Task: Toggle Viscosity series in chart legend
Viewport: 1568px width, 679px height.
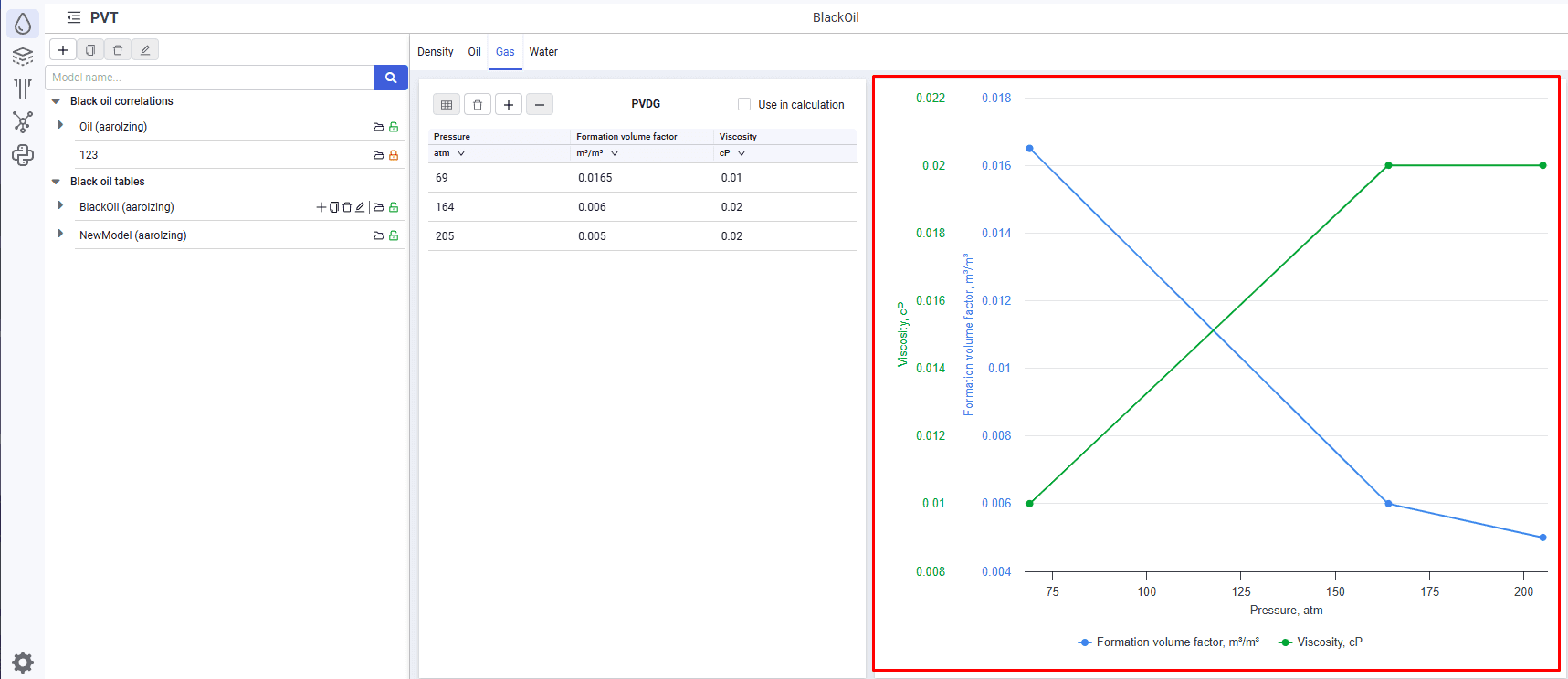Action: point(1321,642)
